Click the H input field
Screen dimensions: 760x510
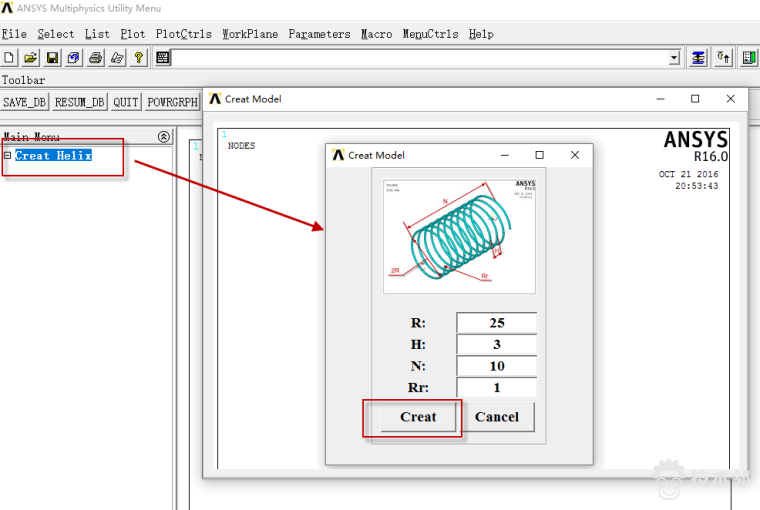(x=496, y=345)
